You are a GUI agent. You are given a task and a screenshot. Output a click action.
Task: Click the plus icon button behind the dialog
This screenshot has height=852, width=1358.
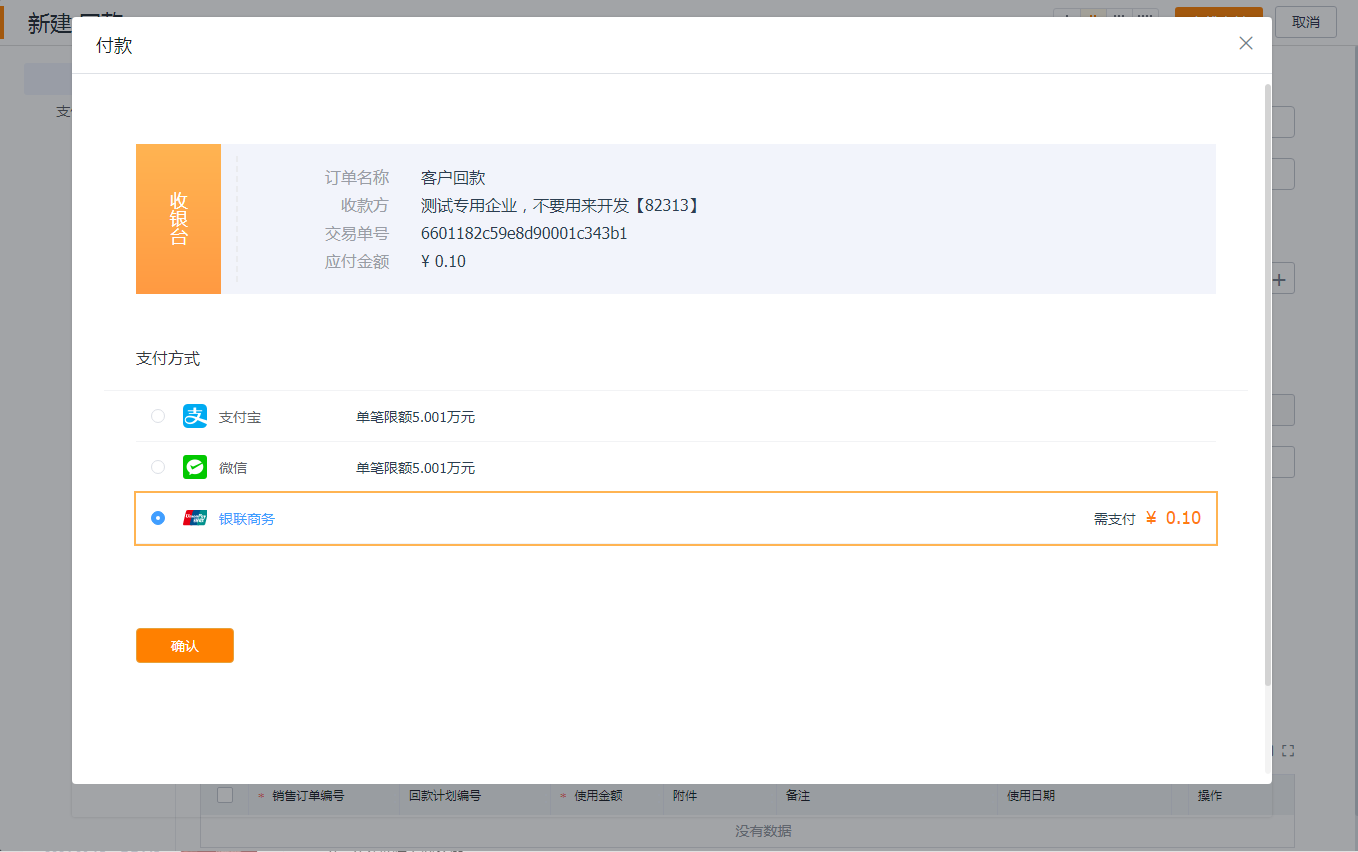(1280, 279)
